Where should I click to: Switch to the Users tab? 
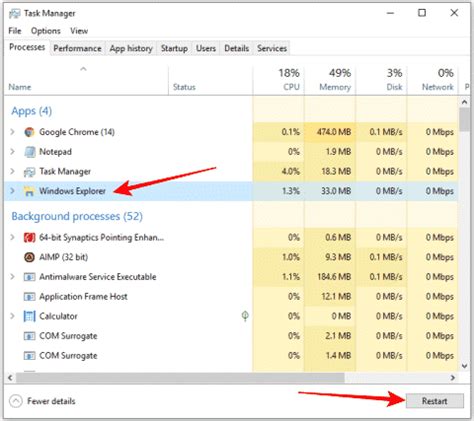pyautogui.click(x=206, y=48)
